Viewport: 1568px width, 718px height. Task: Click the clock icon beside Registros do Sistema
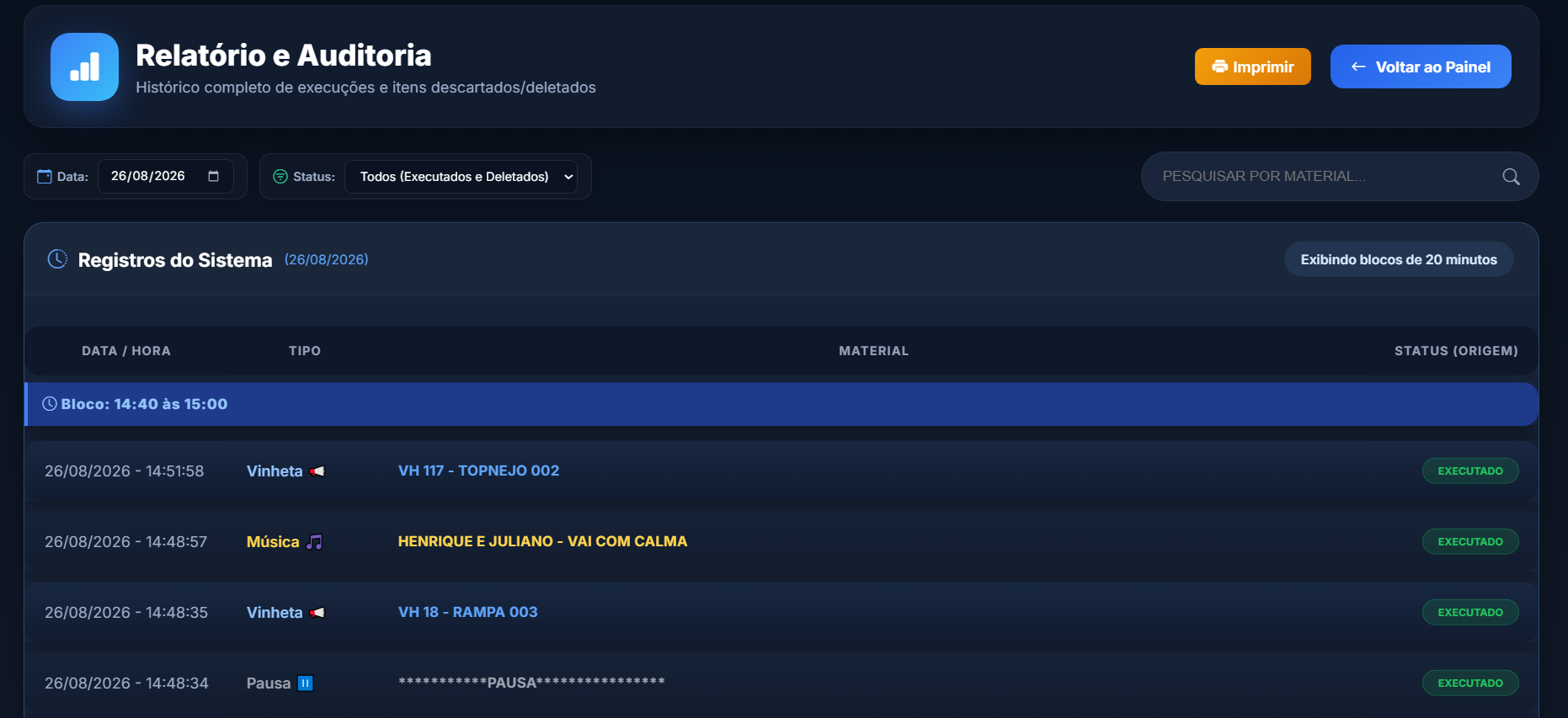[x=57, y=259]
